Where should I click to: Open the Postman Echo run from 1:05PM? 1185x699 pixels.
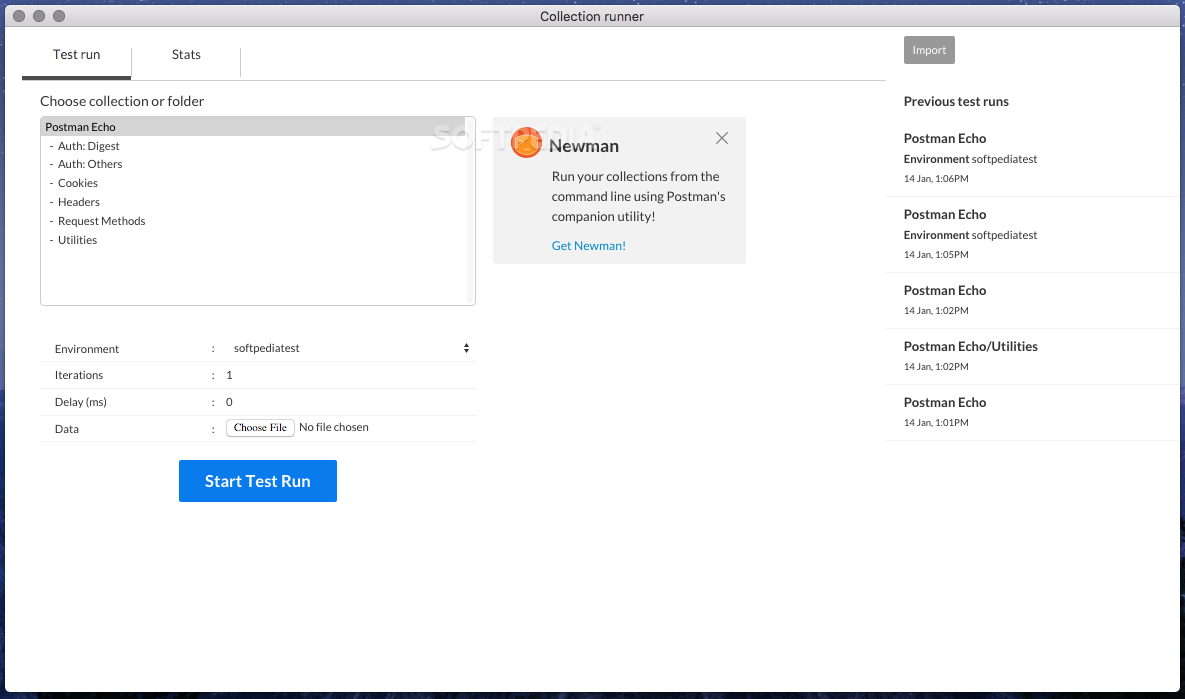1032,234
